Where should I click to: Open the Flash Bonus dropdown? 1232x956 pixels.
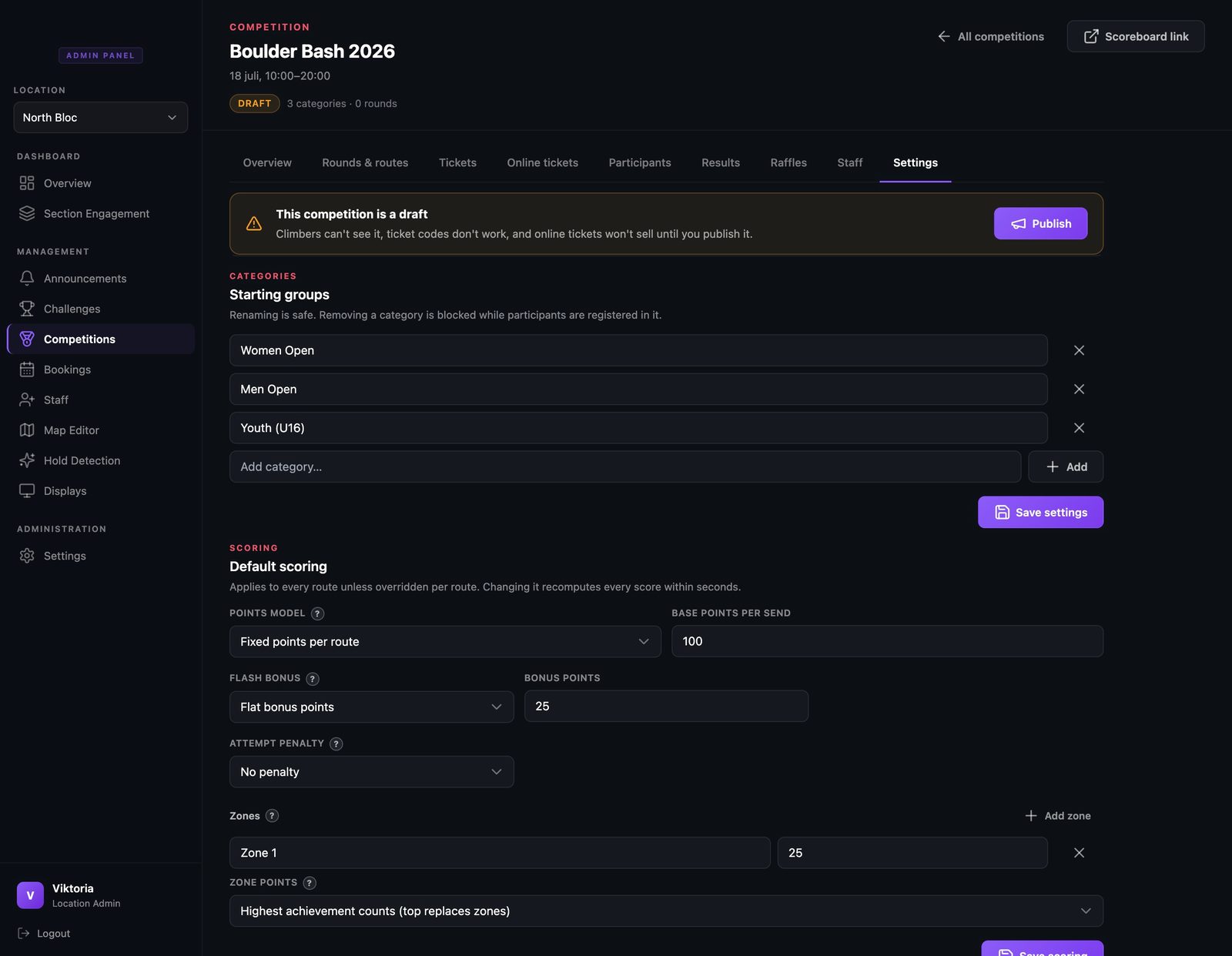371,707
